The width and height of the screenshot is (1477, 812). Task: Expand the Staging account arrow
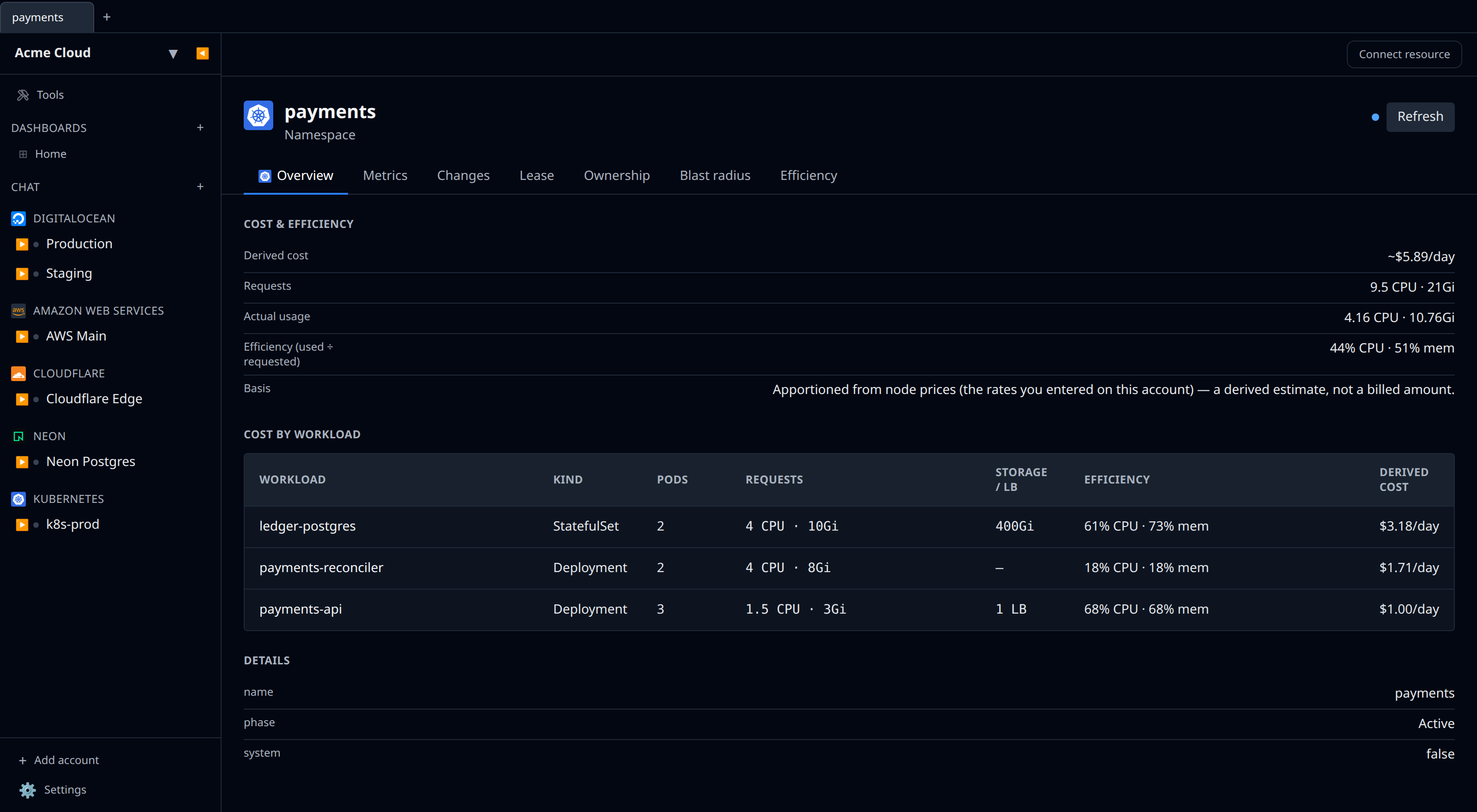click(x=22, y=274)
